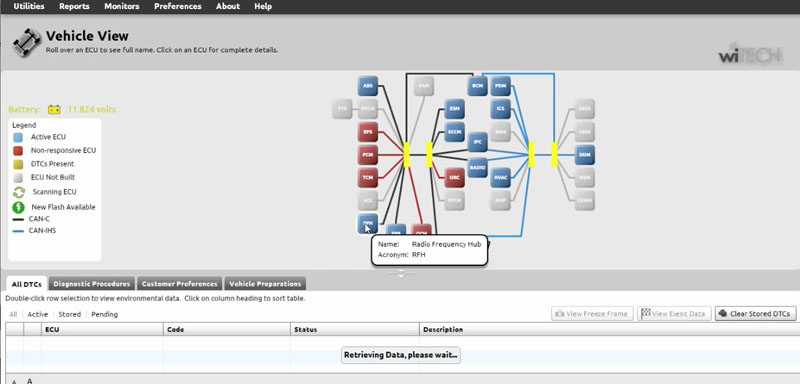Click the red ORC ECU node
Screen dimensions: 800x384
(454, 177)
